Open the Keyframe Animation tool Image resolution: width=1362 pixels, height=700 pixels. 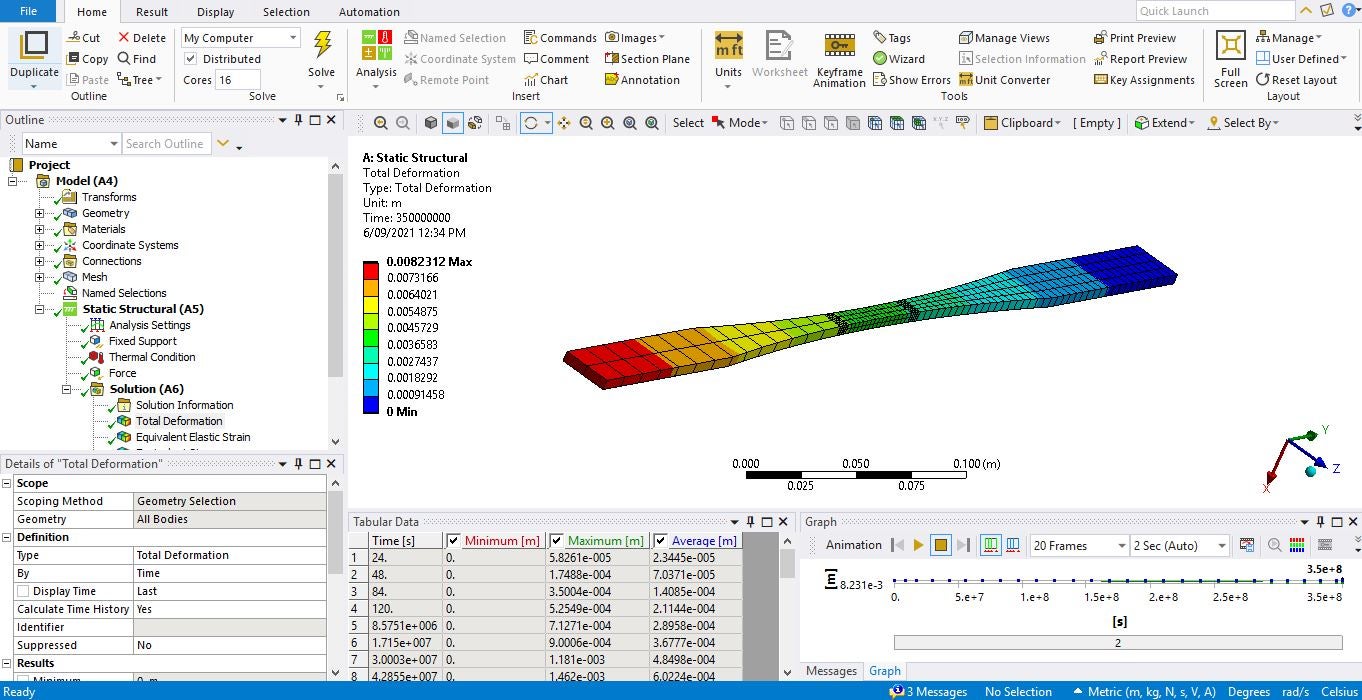(x=838, y=46)
